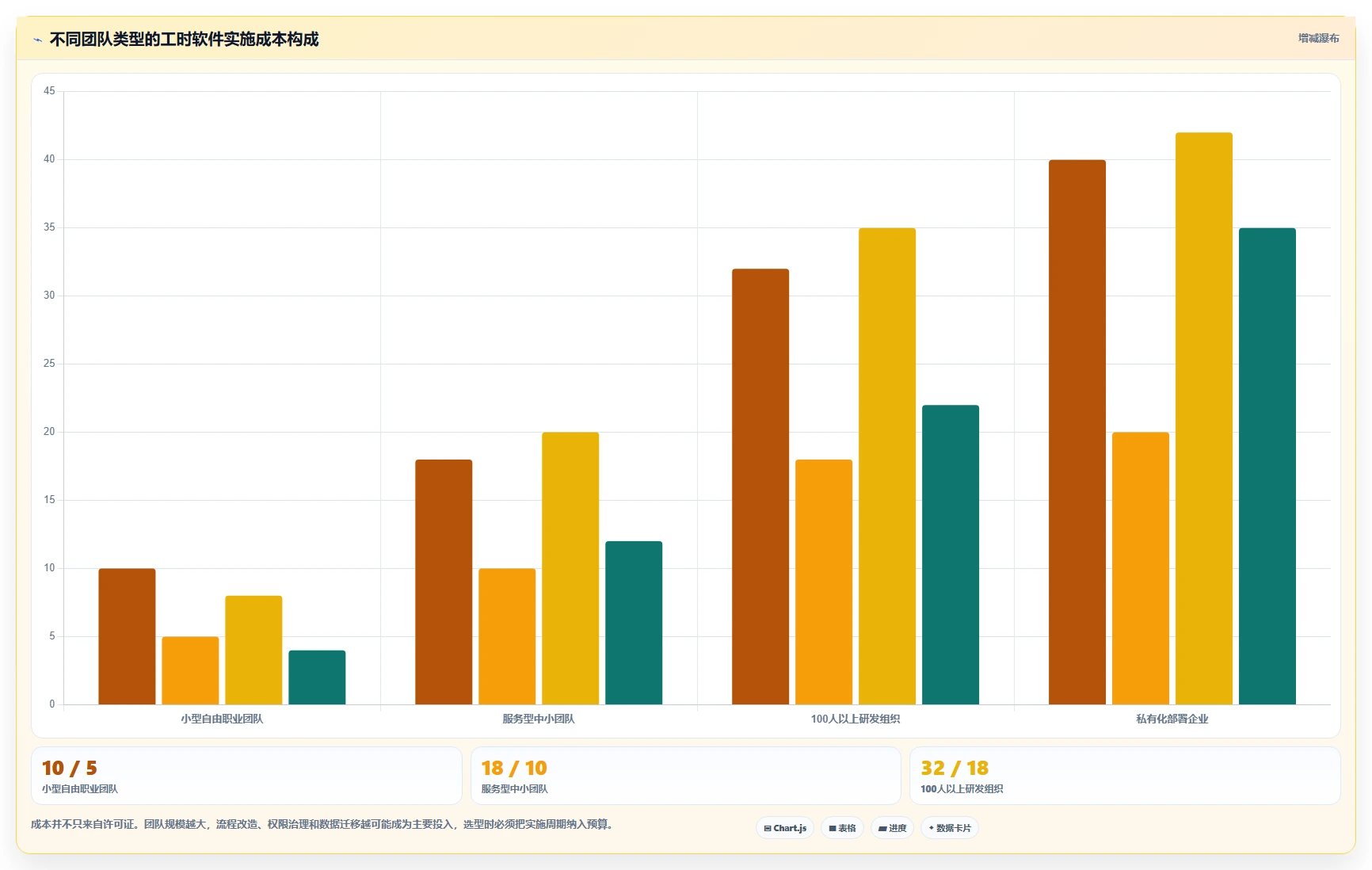Viewport: 1372px width, 870px height.
Task: Click the 增减瀑布 label in the header
Action: pyautogui.click(x=1318, y=38)
